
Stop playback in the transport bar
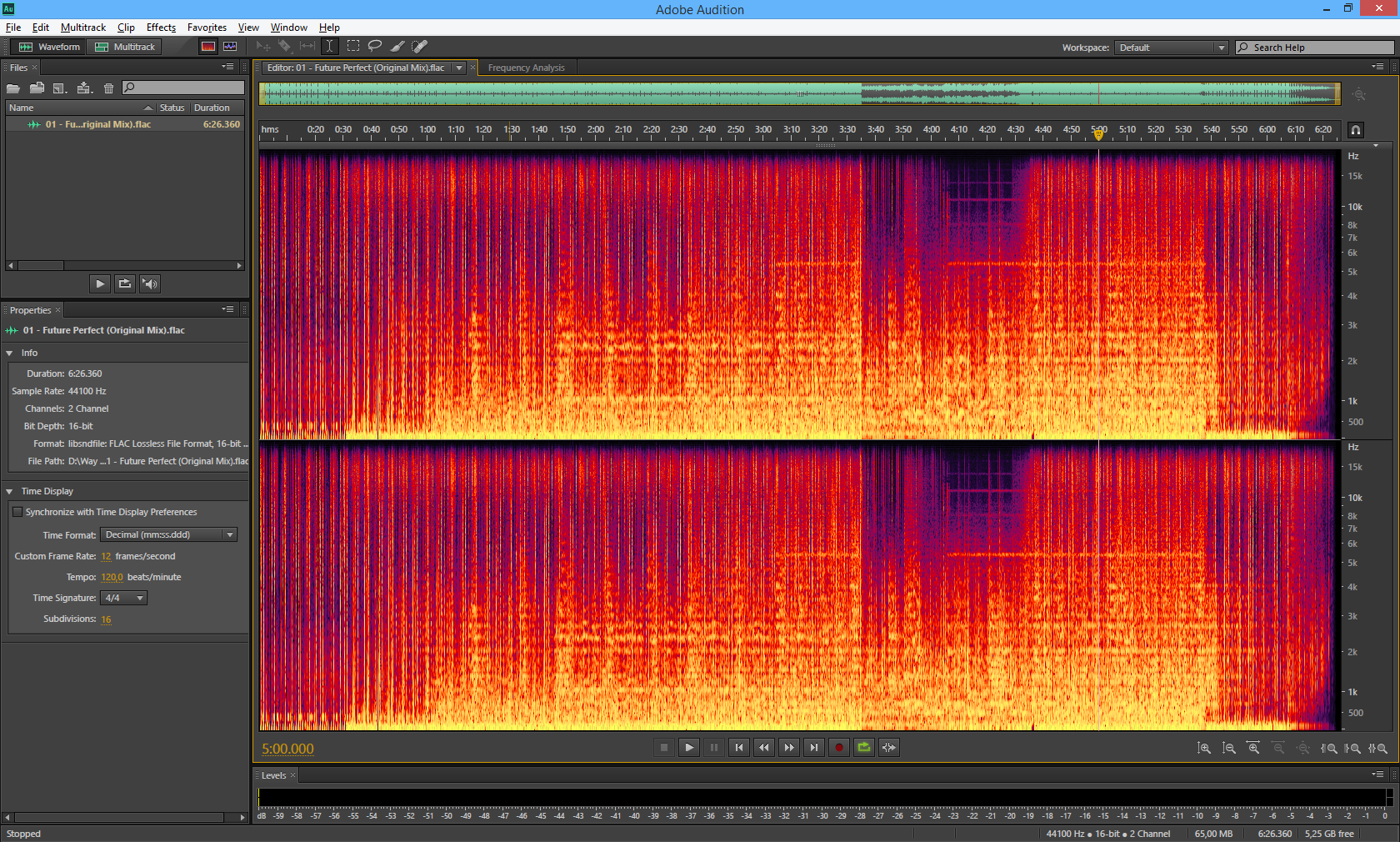coord(664,748)
